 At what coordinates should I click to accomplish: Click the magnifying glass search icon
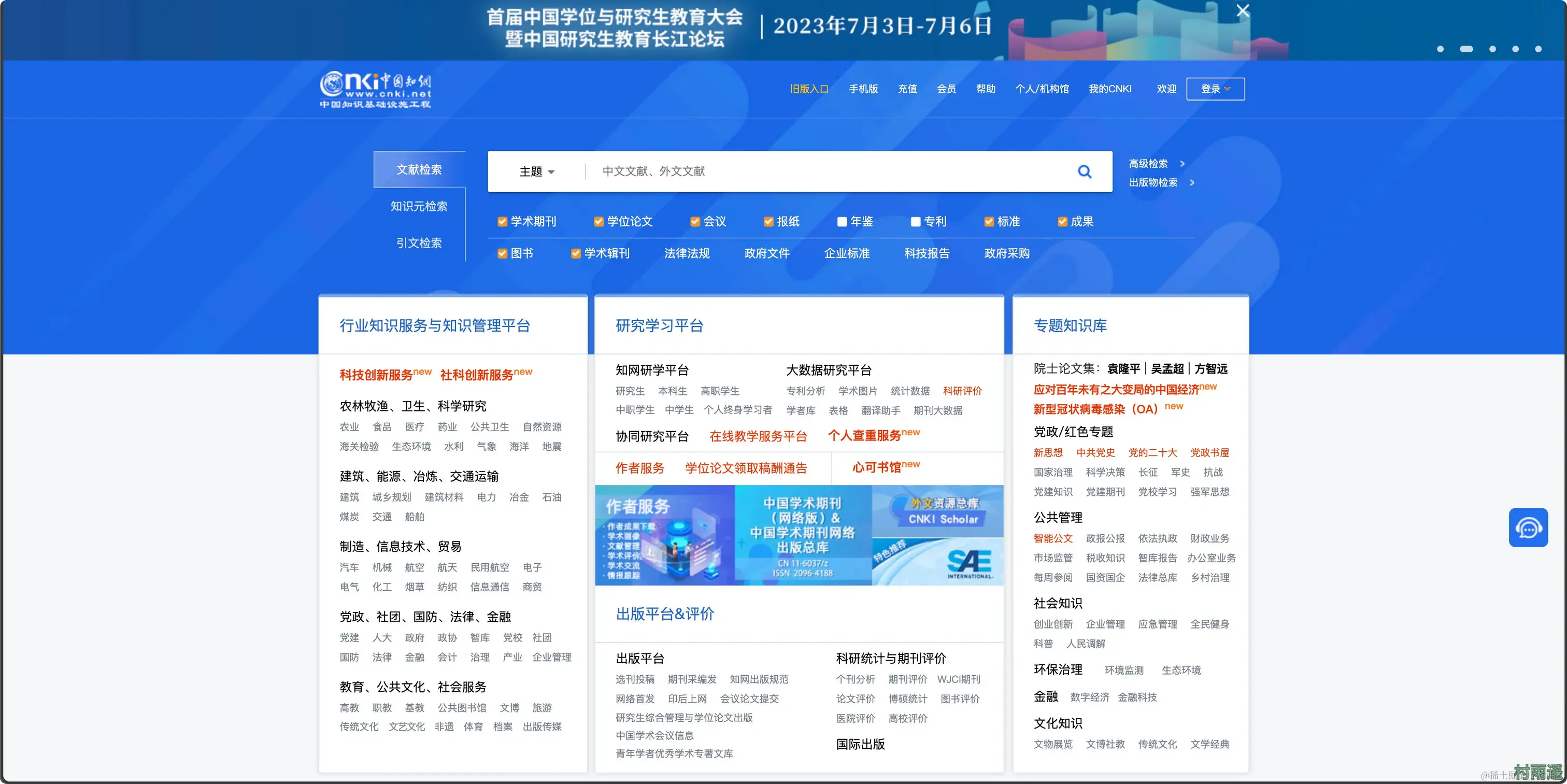1084,172
